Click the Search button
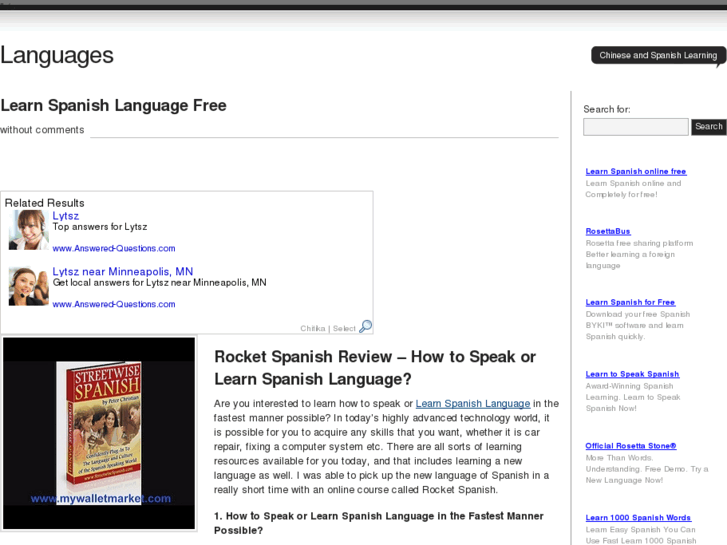 708,127
